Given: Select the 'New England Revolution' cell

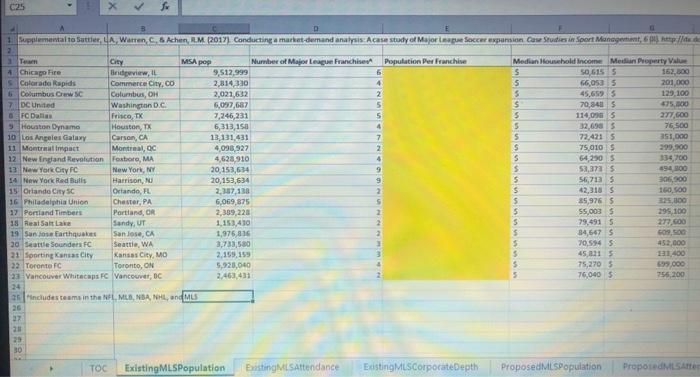Looking at the screenshot, I should pos(67,159).
